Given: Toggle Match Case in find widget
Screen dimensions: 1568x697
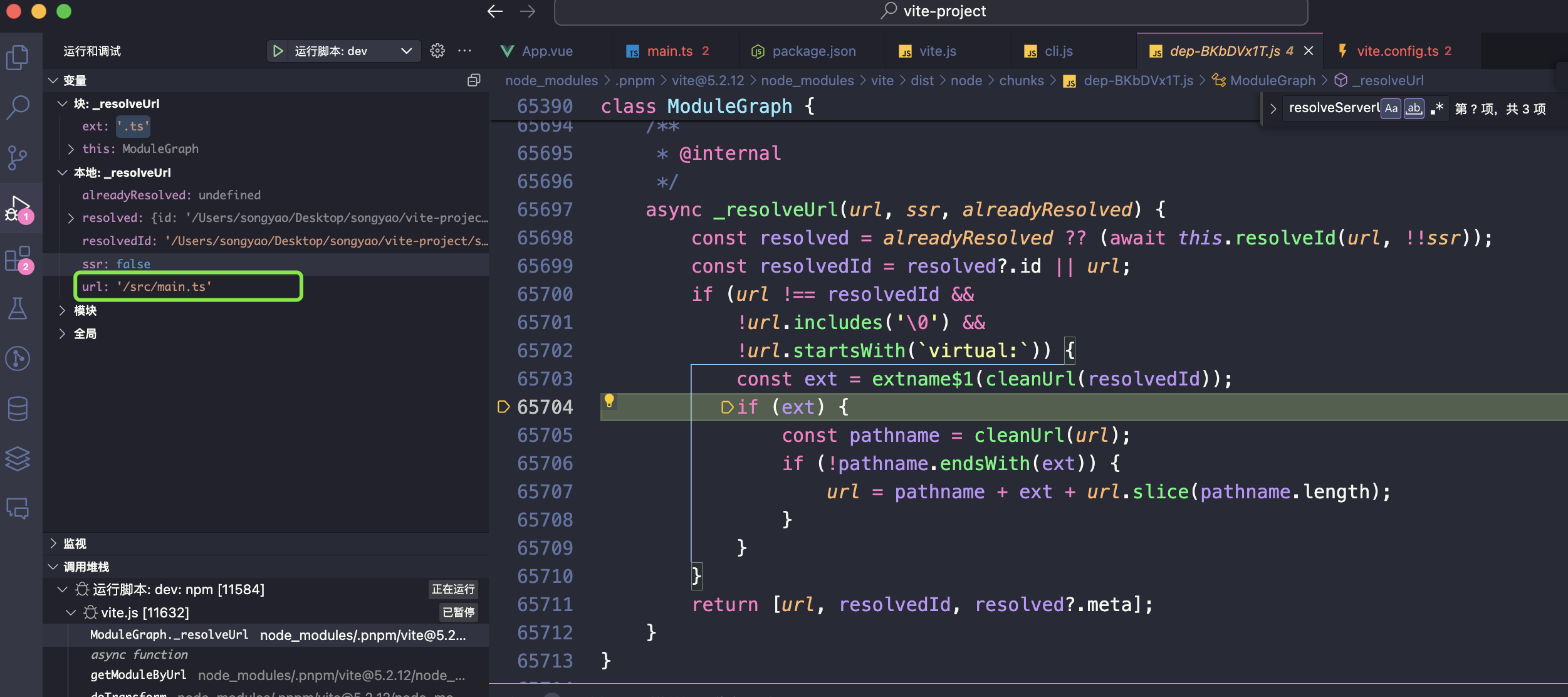Looking at the screenshot, I should pyautogui.click(x=1391, y=108).
